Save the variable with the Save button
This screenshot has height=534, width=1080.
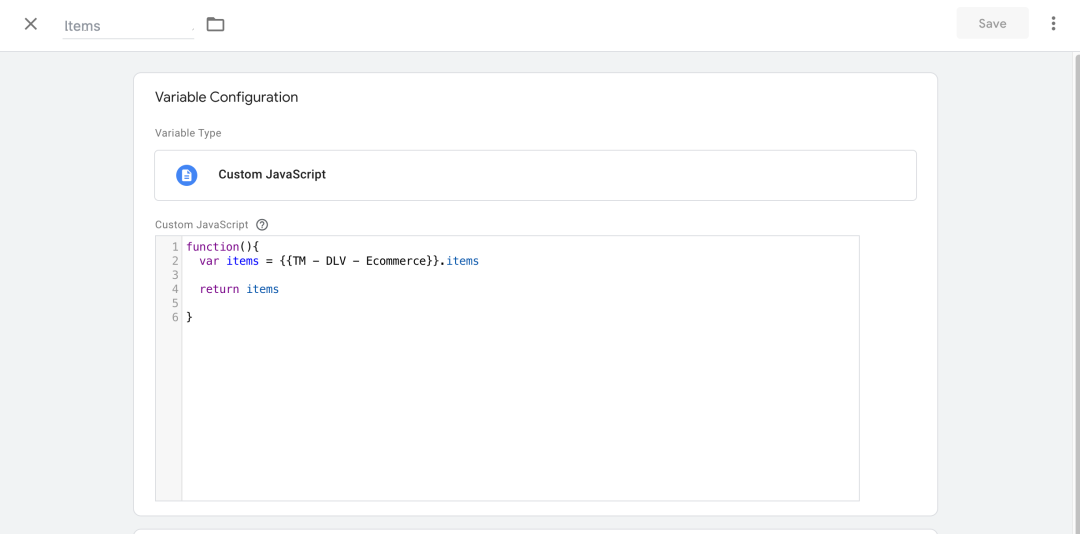pyautogui.click(x=993, y=23)
